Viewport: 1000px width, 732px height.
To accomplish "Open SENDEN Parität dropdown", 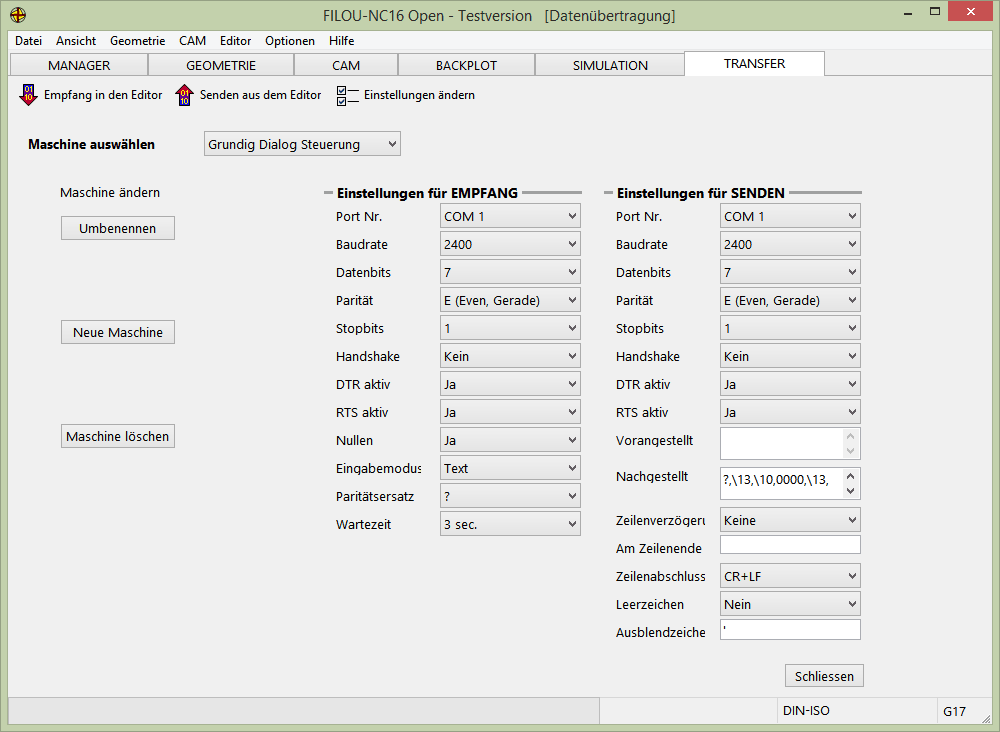I will [x=790, y=300].
